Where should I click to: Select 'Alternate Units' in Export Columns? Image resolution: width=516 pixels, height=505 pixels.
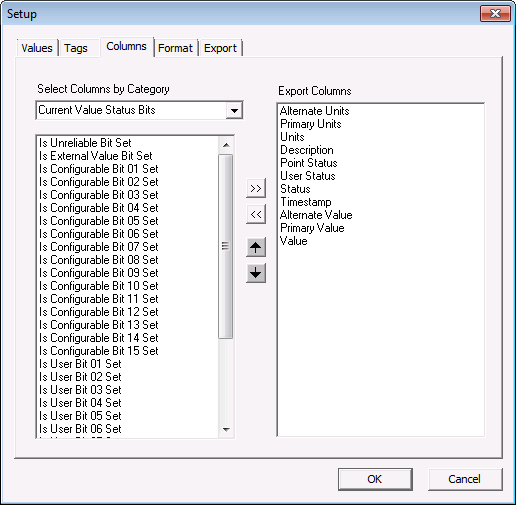(314, 111)
